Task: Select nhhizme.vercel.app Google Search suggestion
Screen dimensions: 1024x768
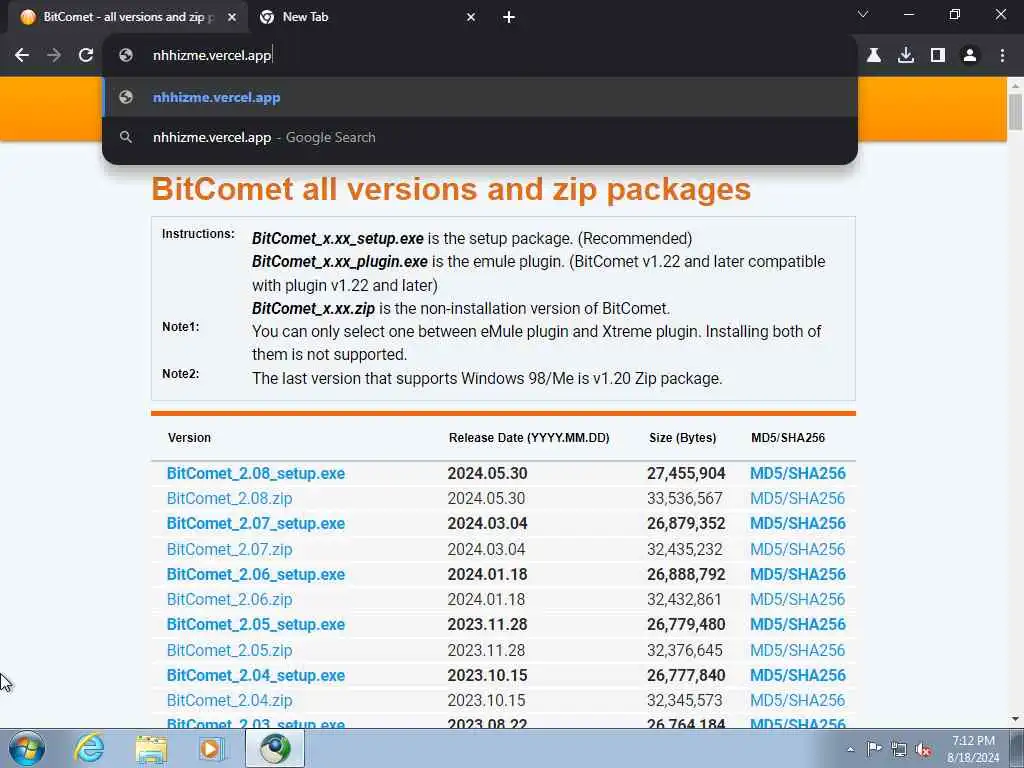Action: pyautogui.click(x=479, y=137)
